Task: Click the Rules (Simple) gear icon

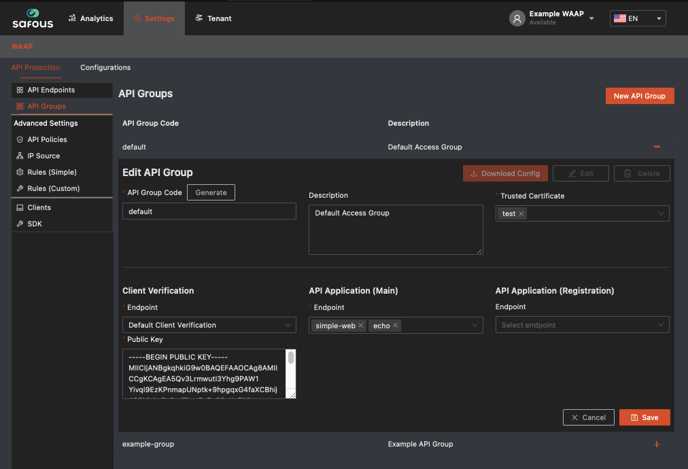Action: (x=20, y=172)
